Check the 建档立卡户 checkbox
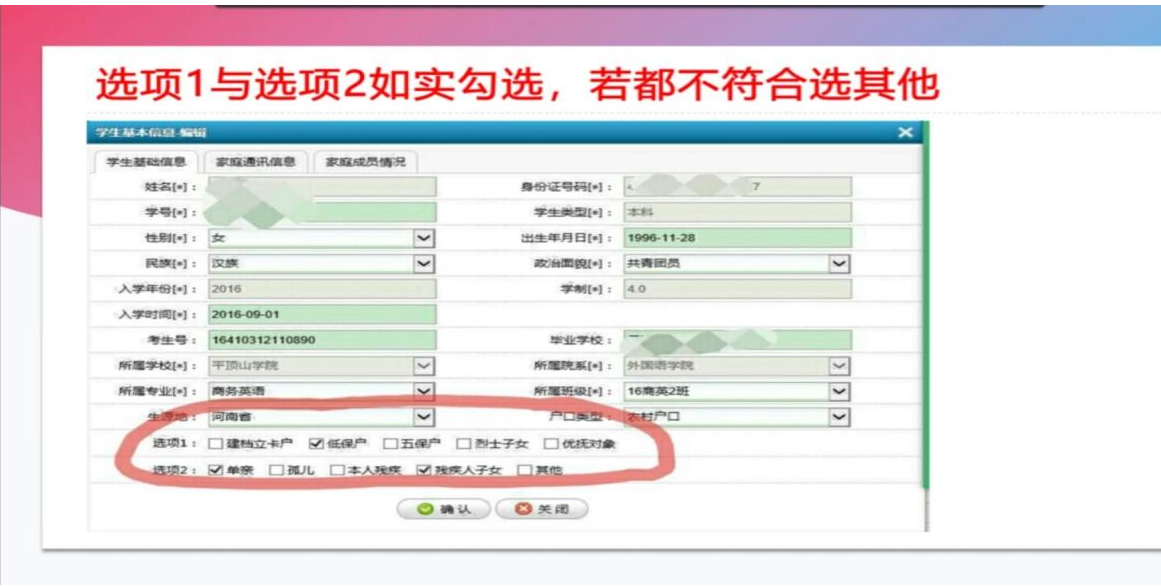The width and height of the screenshot is (1161, 586). point(215,444)
